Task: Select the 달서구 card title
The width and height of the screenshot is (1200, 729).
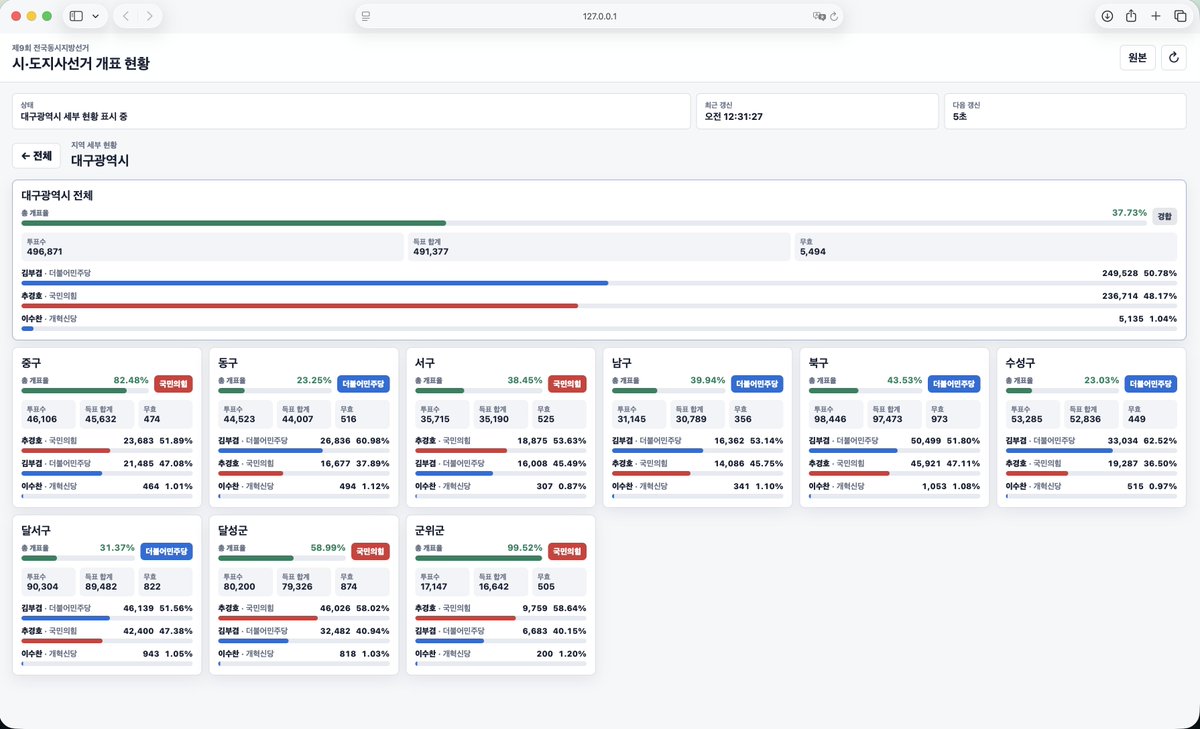Action: [36, 529]
